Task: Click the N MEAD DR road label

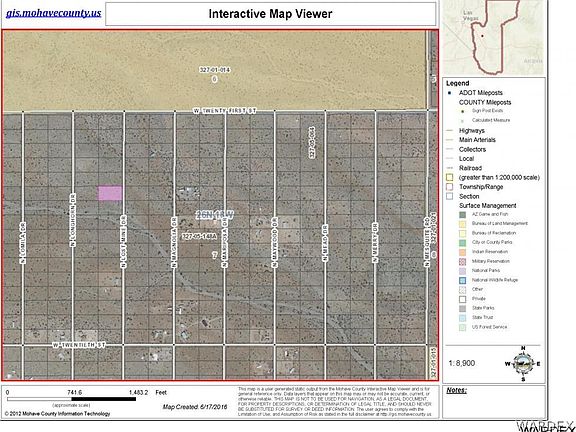Action: (x=325, y=242)
